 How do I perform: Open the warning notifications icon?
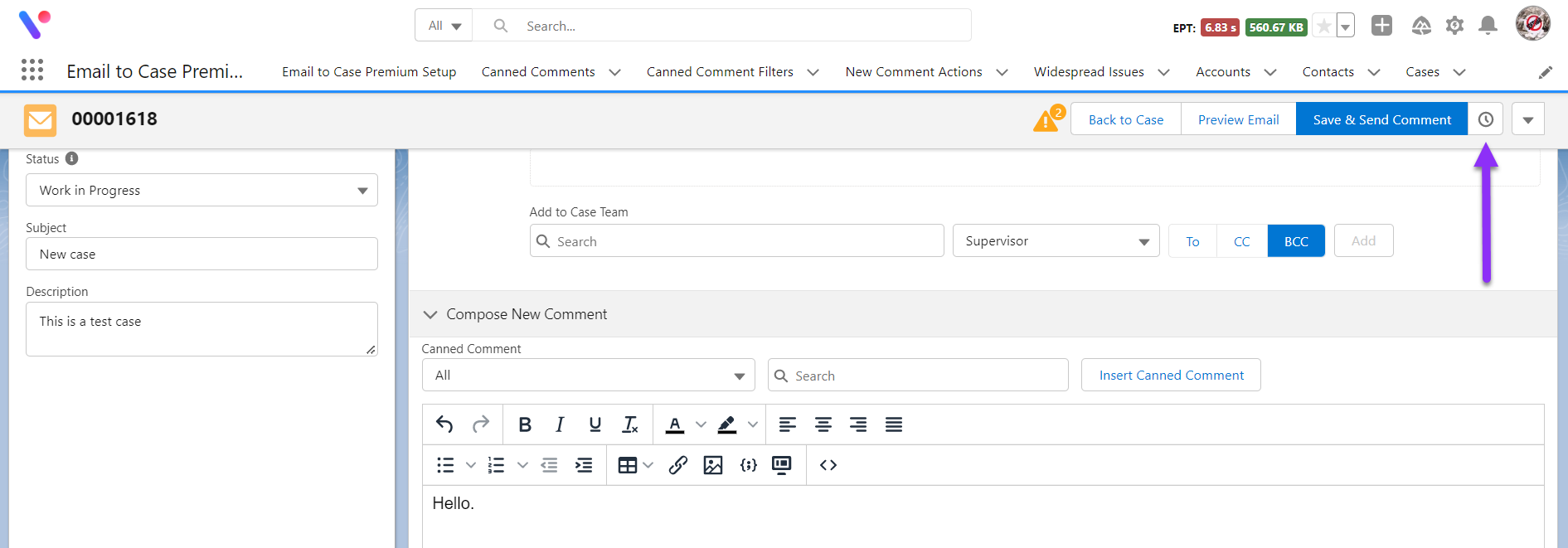pyautogui.click(x=1048, y=119)
